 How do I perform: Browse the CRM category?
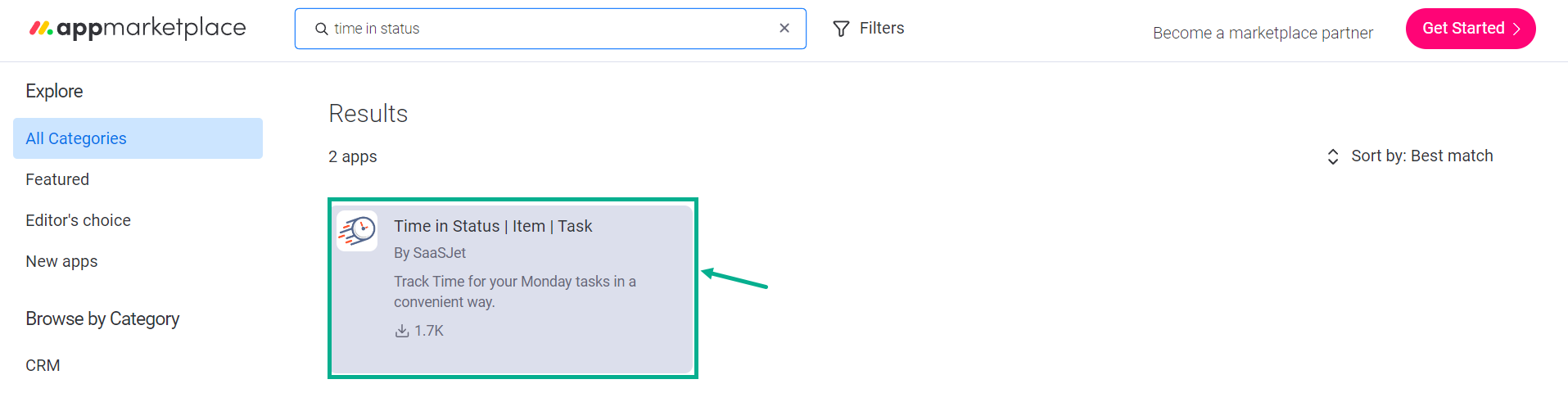(x=43, y=365)
